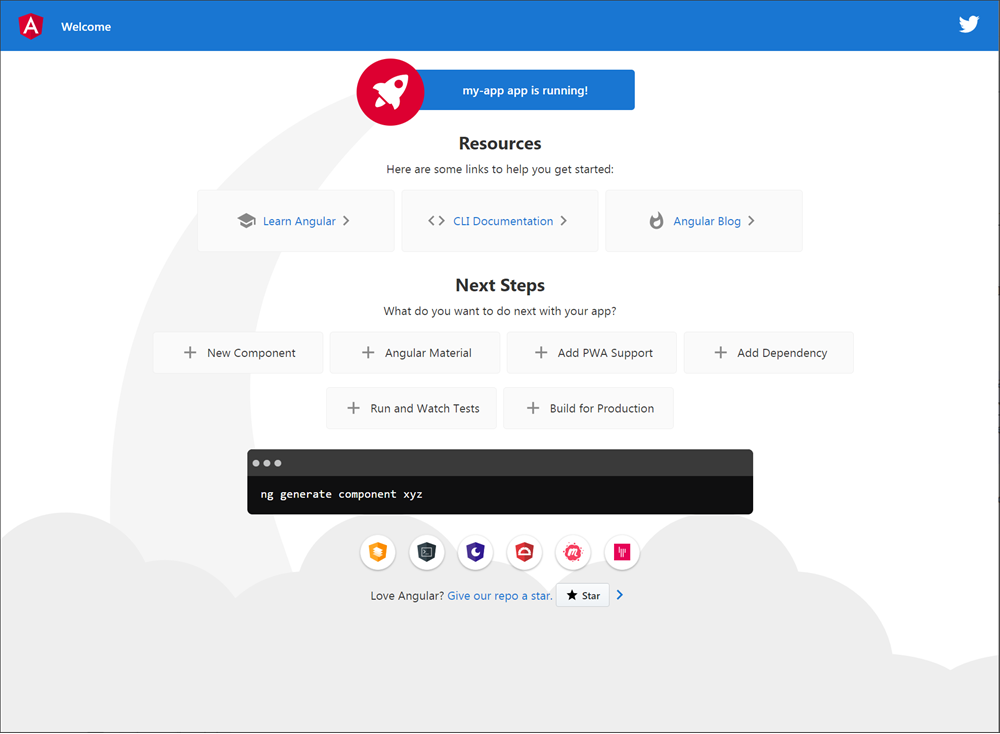Click the Angular logo in the top navbar

click(x=30, y=26)
